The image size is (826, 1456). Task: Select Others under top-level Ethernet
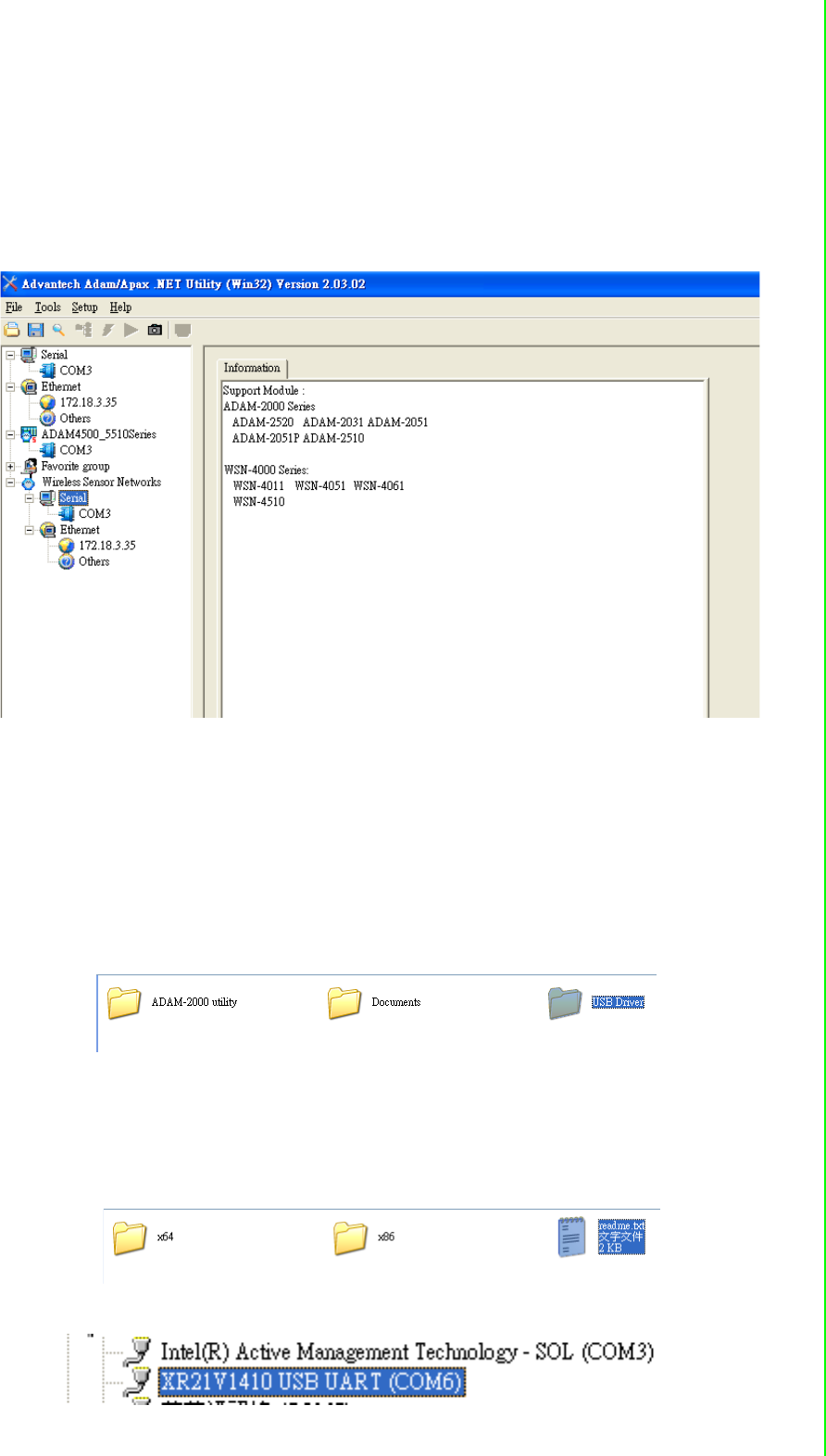75,419
